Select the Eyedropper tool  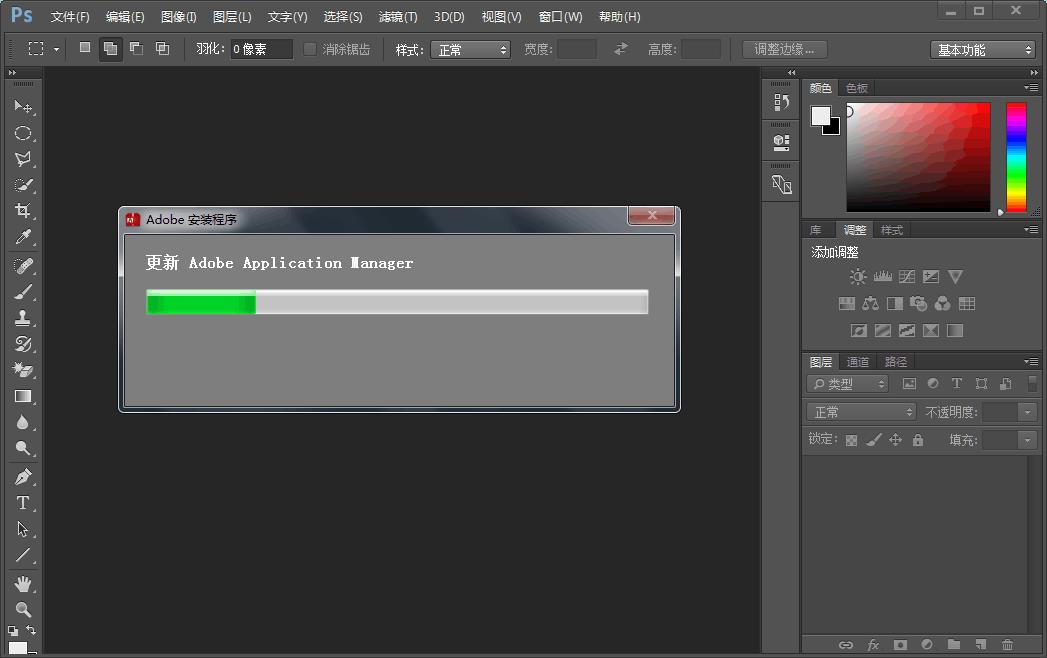point(23,237)
